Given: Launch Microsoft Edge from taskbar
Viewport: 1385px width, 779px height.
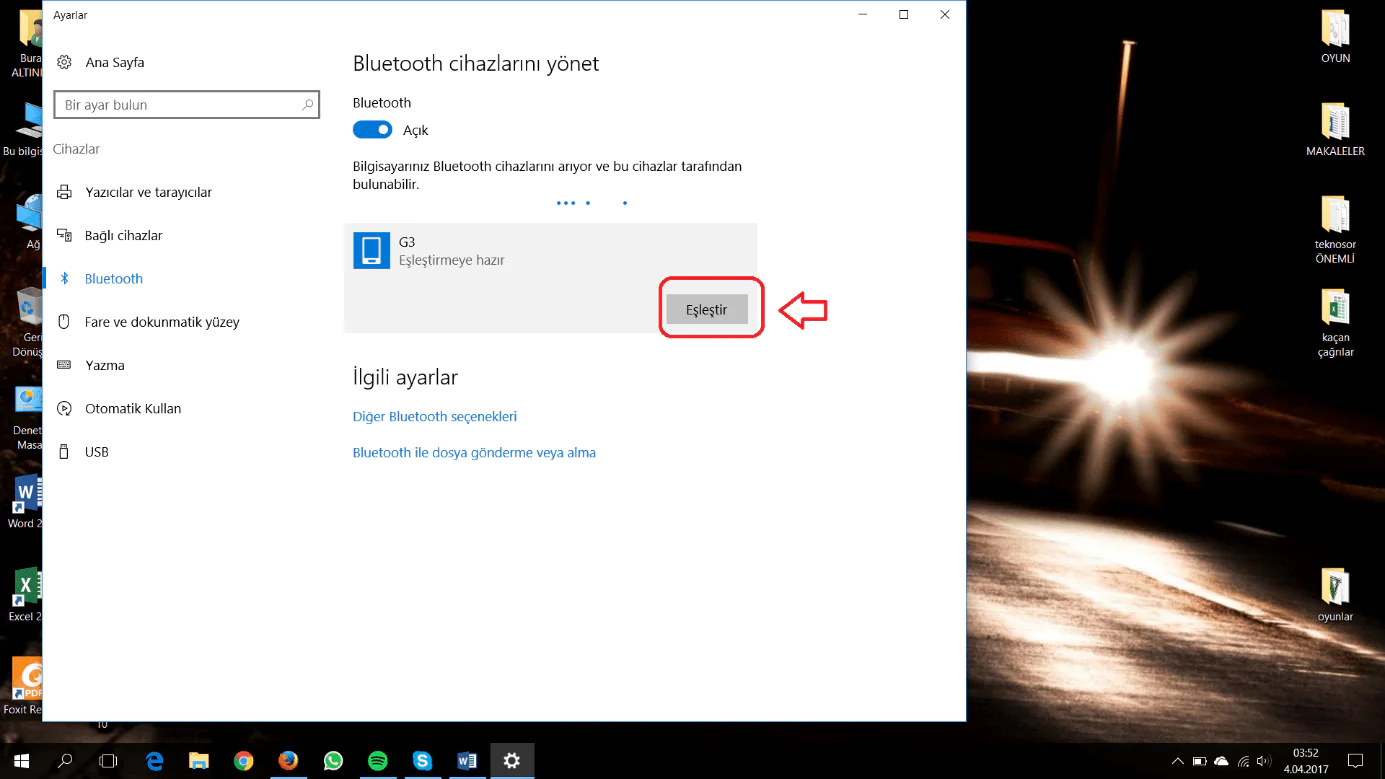Looking at the screenshot, I should click(155, 761).
